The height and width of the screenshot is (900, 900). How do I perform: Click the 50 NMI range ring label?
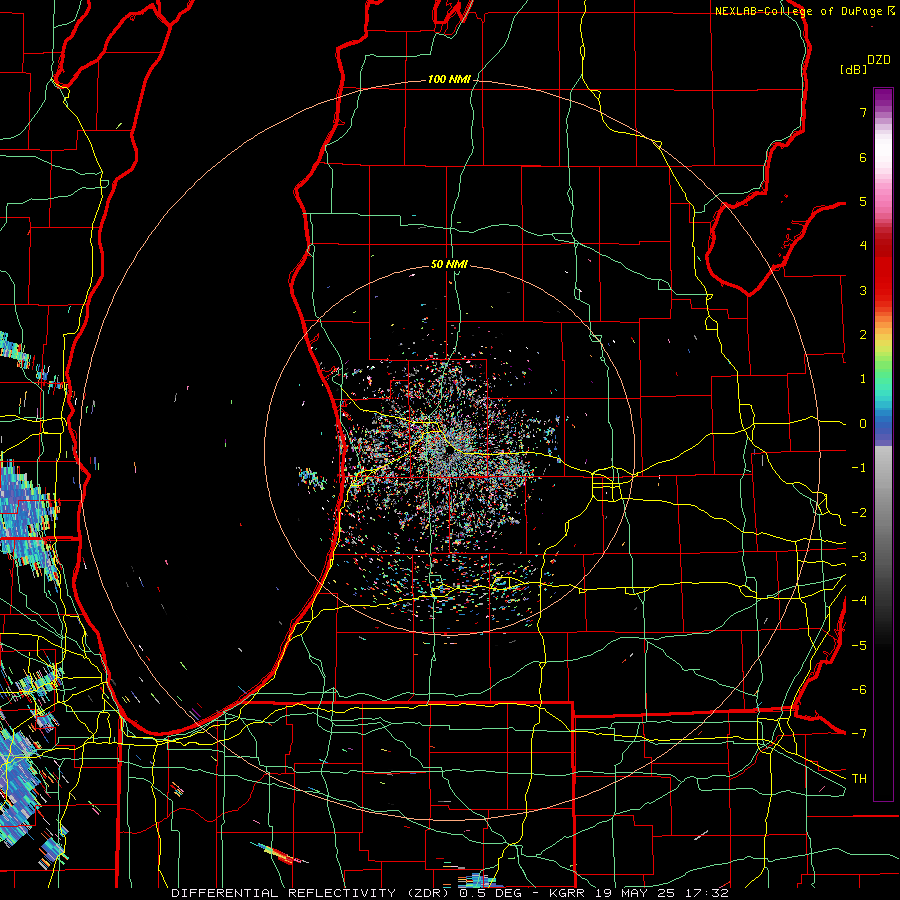(449, 264)
